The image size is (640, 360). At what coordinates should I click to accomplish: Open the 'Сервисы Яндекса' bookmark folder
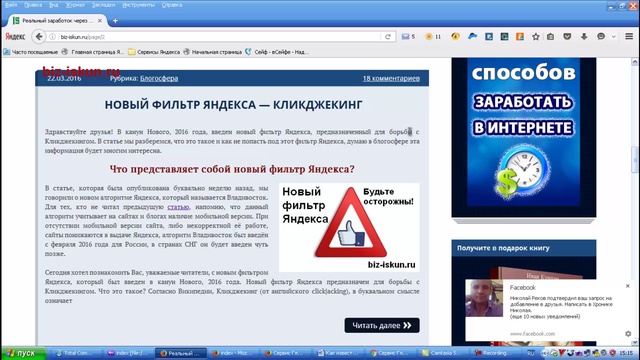(154, 52)
